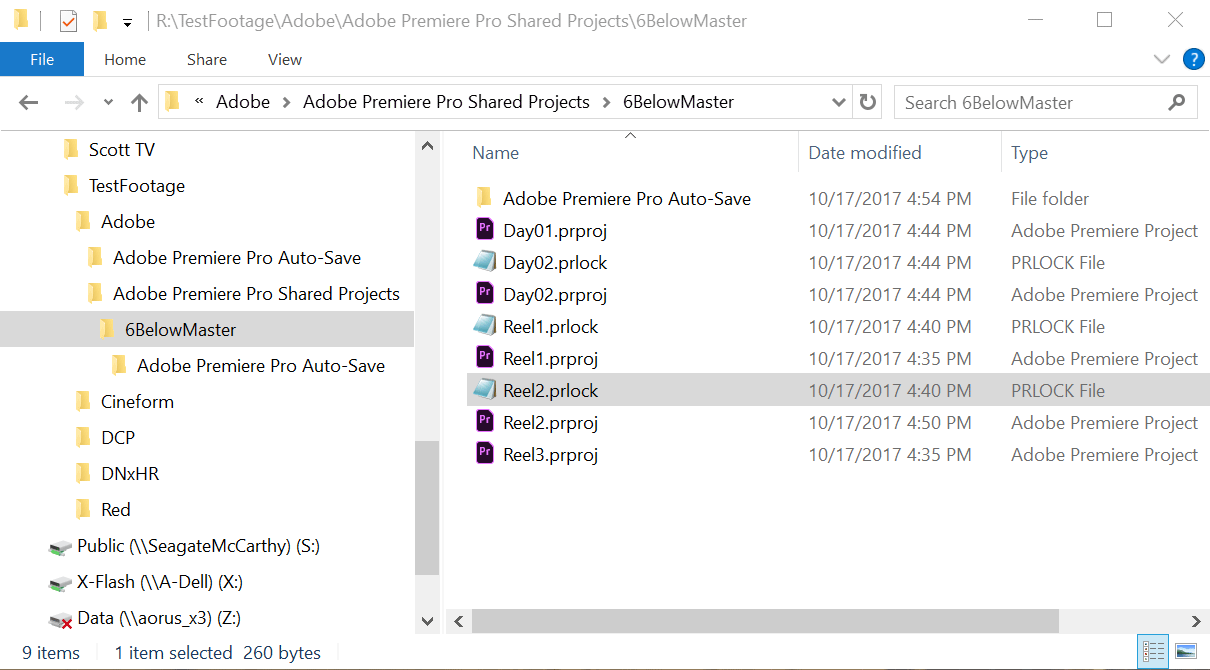This screenshot has height=670, width=1210.
Task: Click the File folder type cell
Action: [1050, 198]
